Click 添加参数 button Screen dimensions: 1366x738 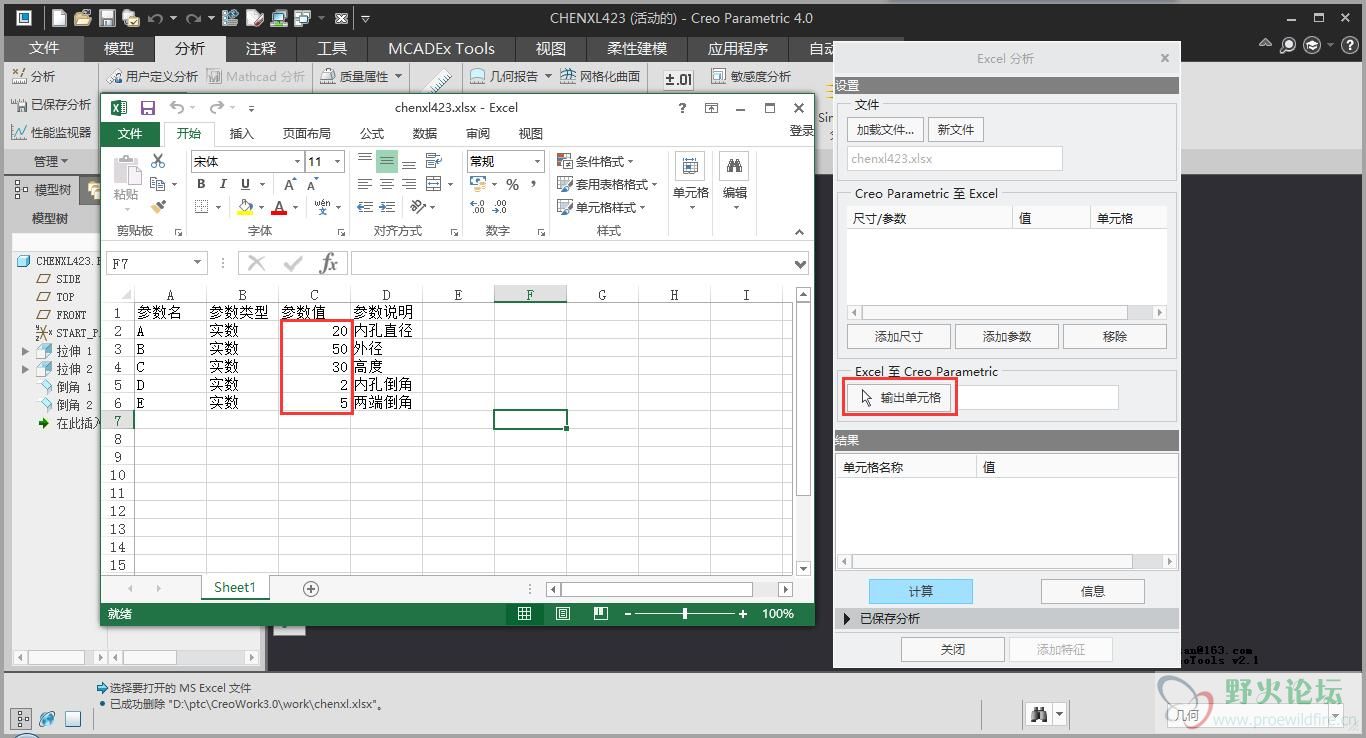pyautogui.click(x=1006, y=336)
